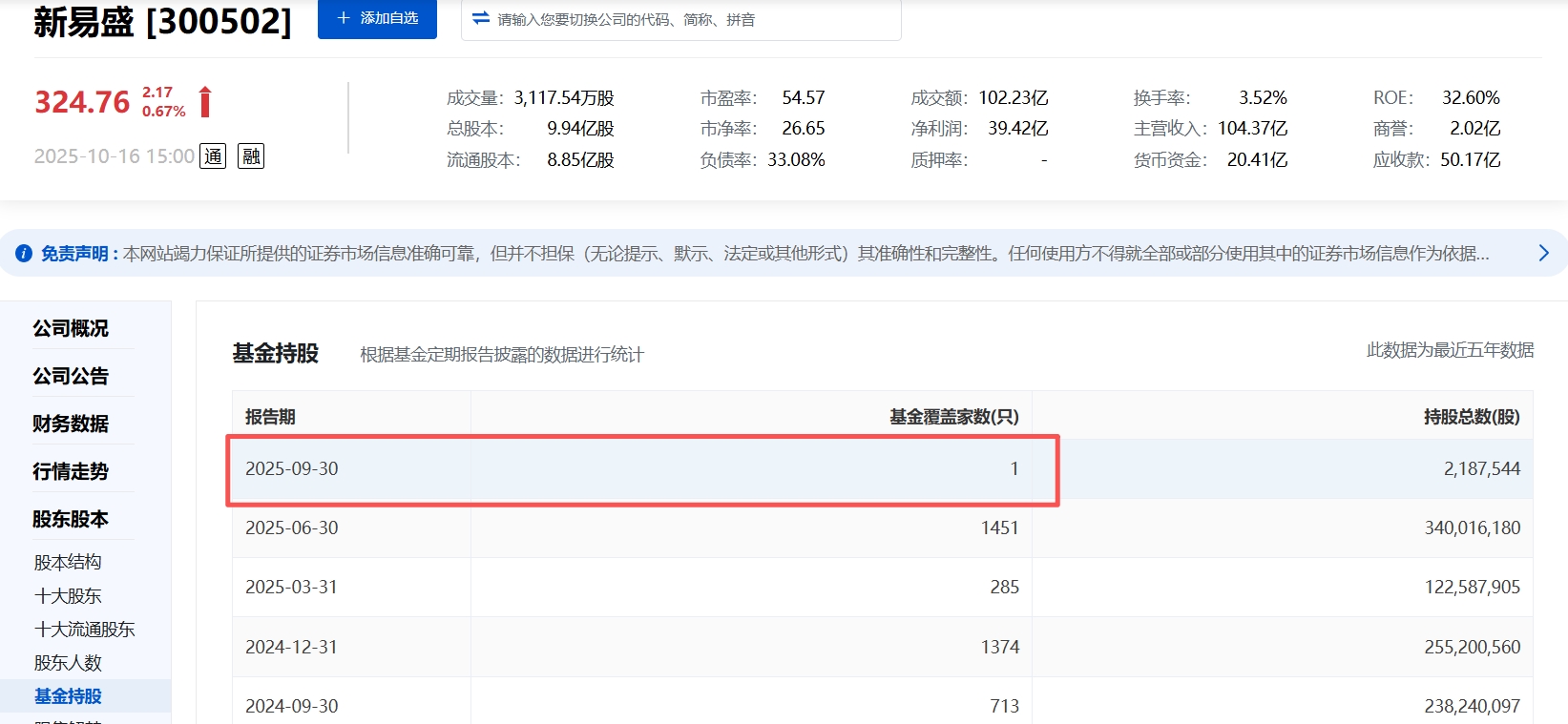Click the 通 badge icon

[x=213, y=156]
